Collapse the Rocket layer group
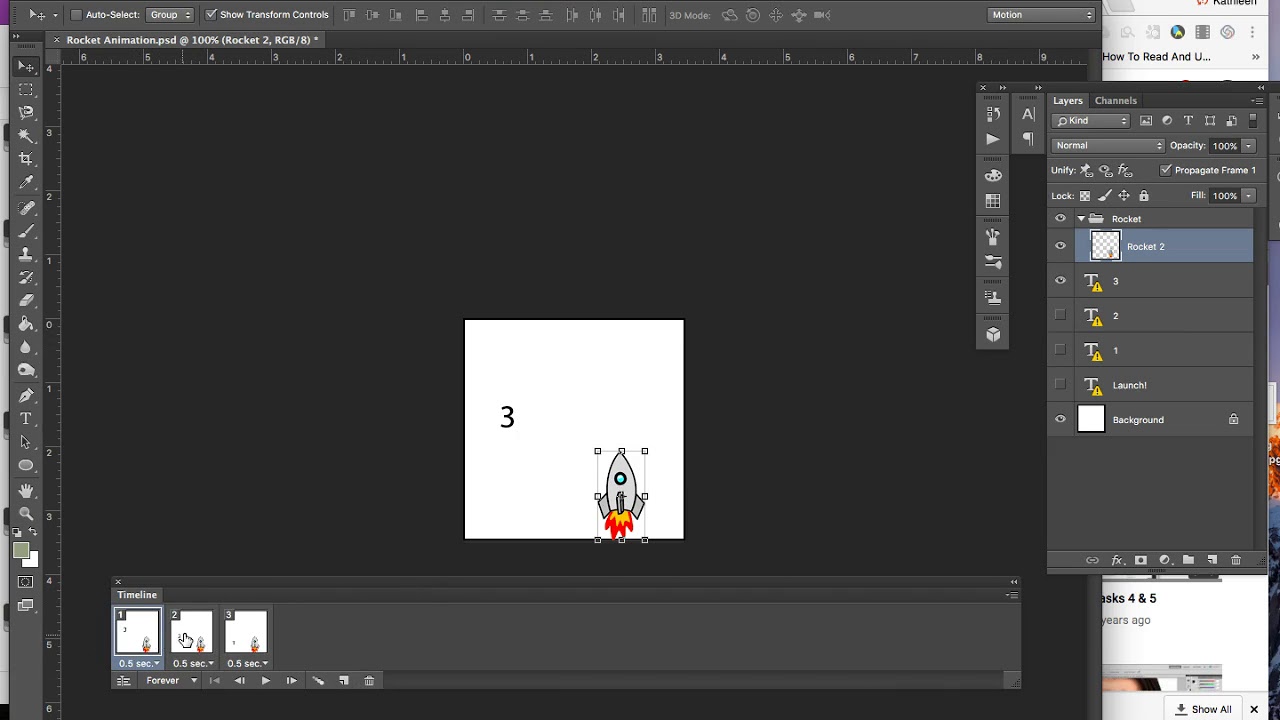The image size is (1280, 720). (1081, 219)
